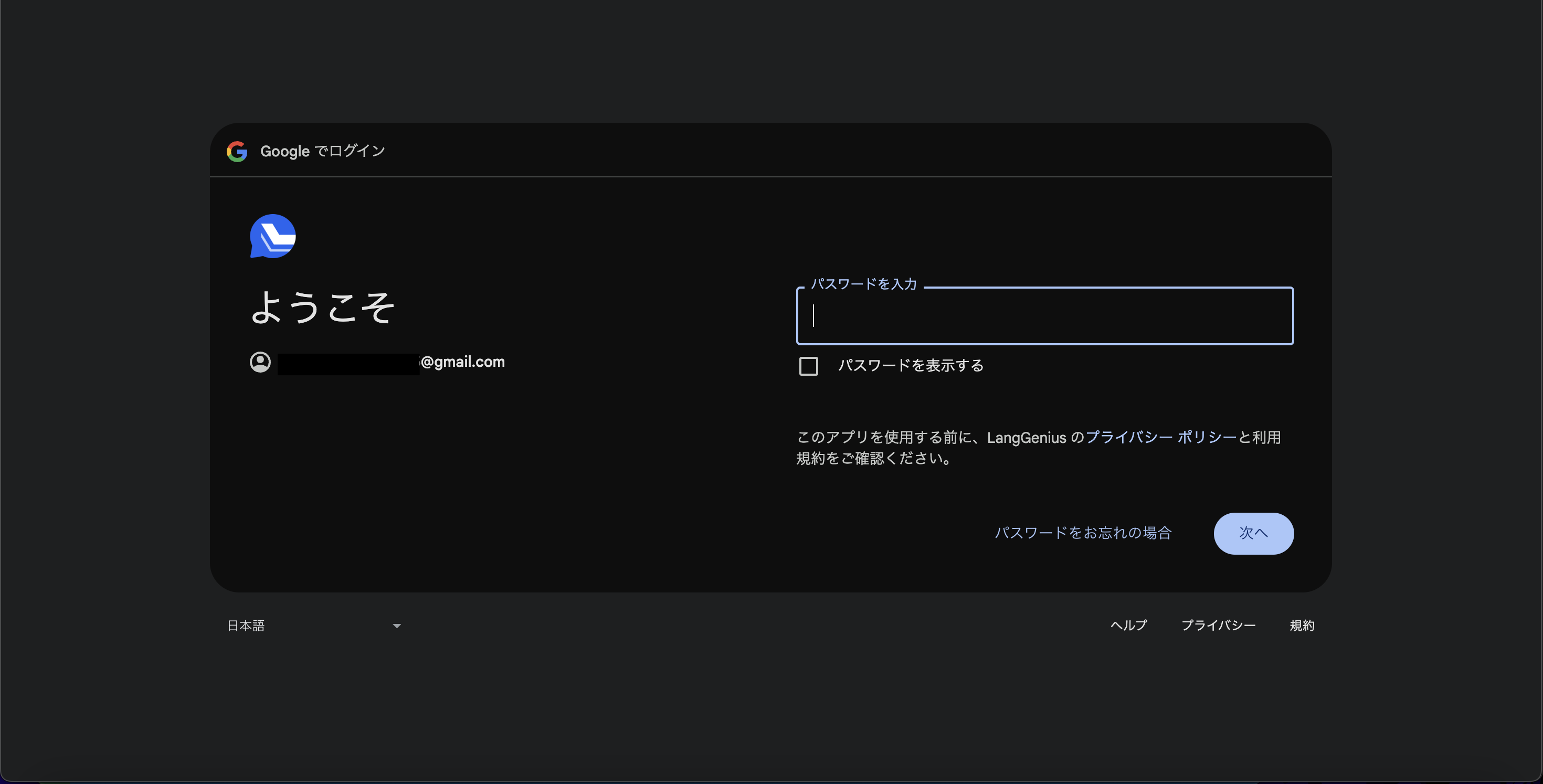
Task: Click the Google 'G' multicolor icon
Action: (x=238, y=151)
